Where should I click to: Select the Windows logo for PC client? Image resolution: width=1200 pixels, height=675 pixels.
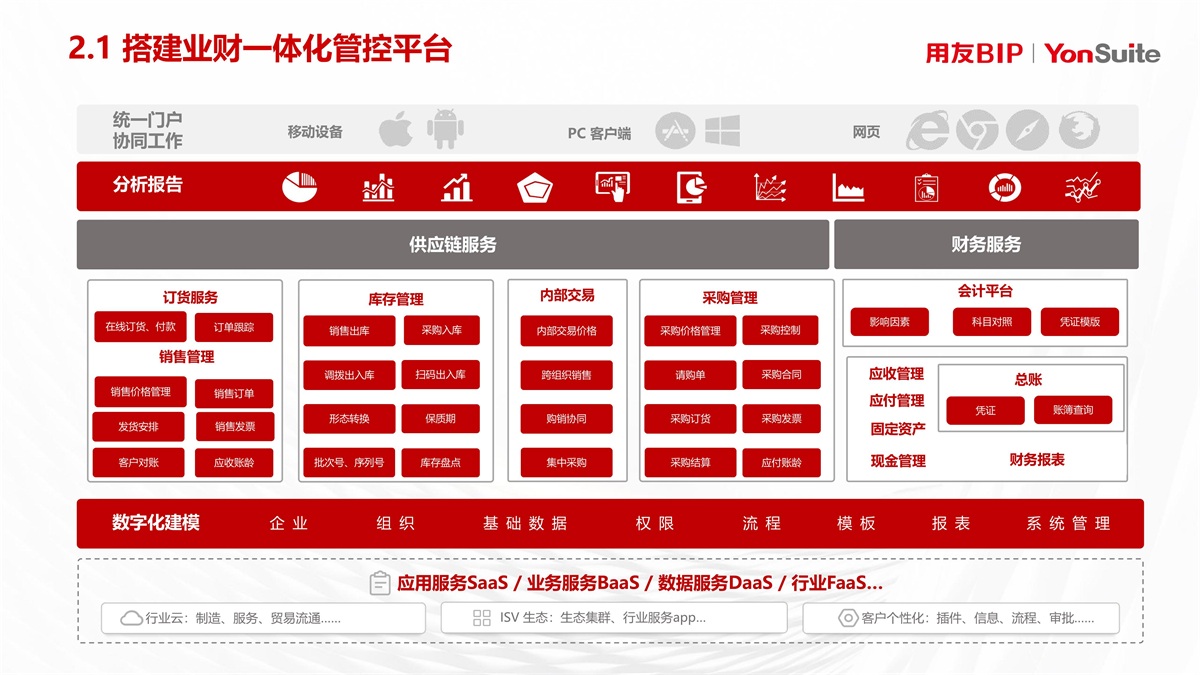(722, 131)
